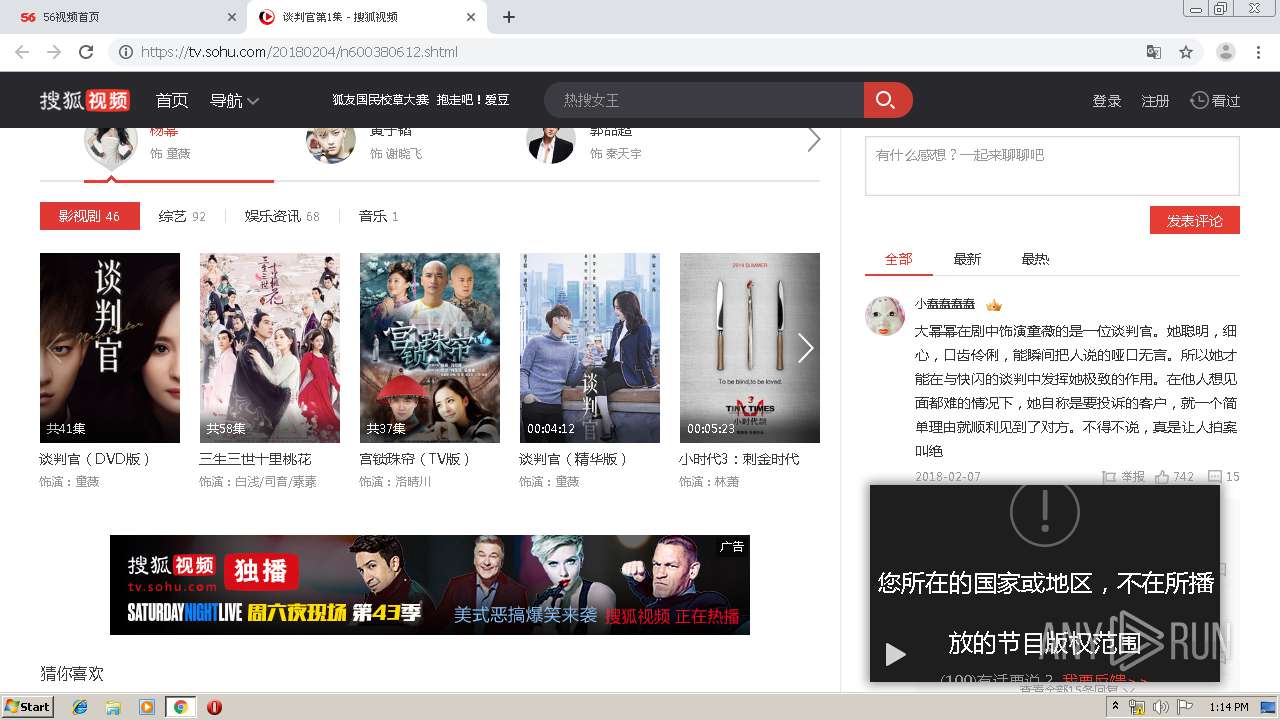Image resolution: width=1280 pixels, height=720 pixels.
Task: Bookmark this page with star icon
Action: tap(1186, 52)
